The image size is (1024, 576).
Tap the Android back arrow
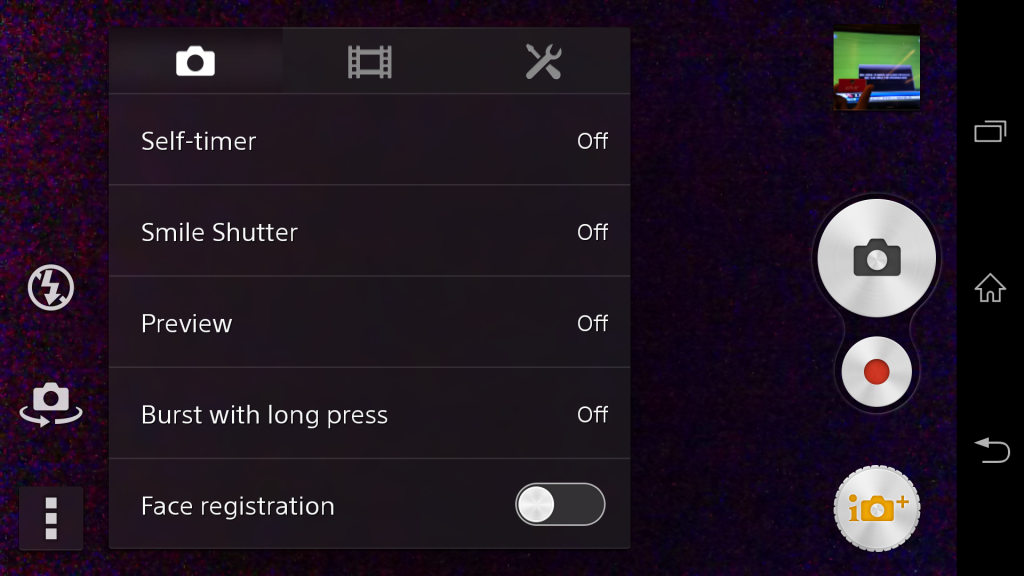point(992,450)
